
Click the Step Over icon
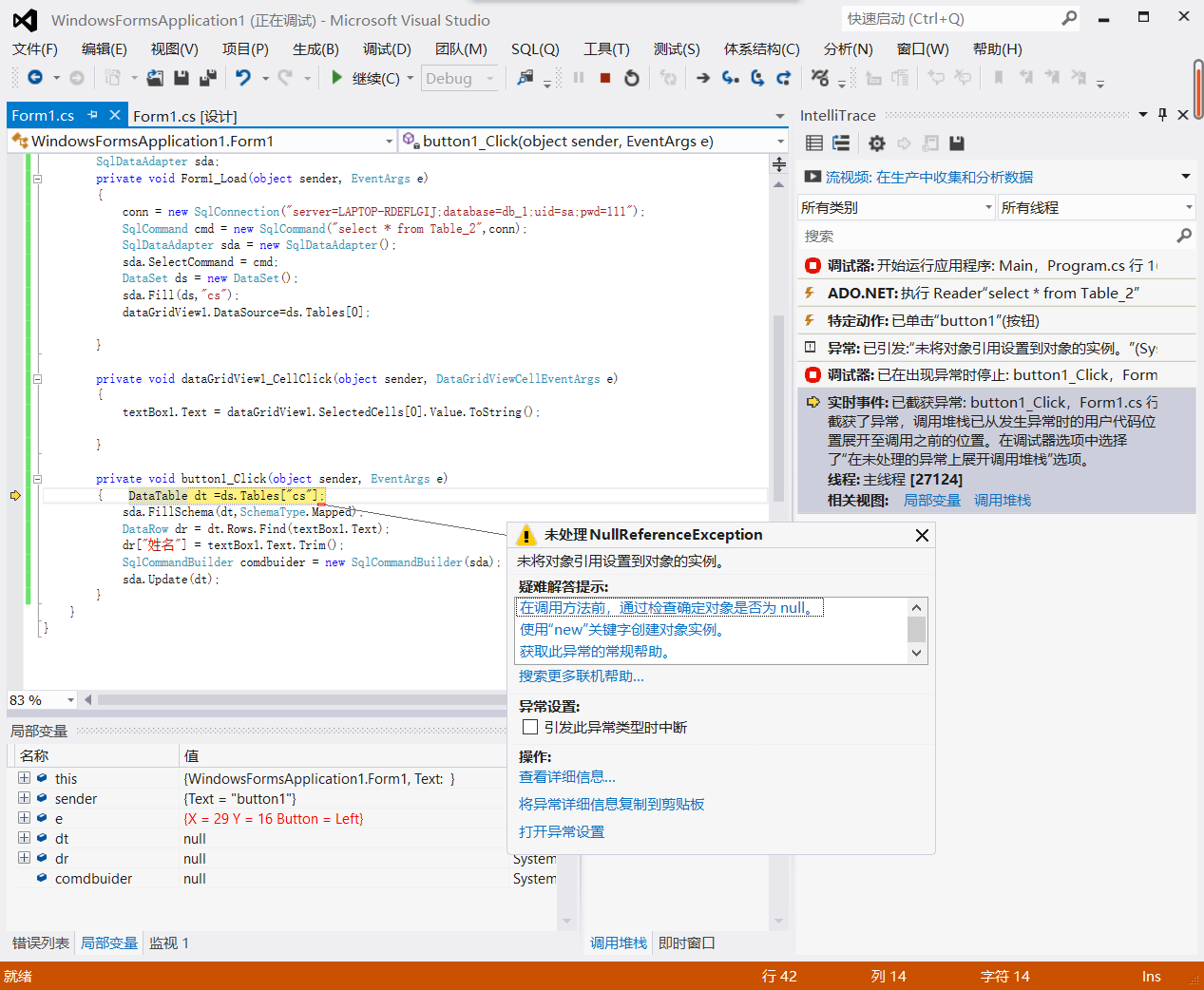(757, 78)
